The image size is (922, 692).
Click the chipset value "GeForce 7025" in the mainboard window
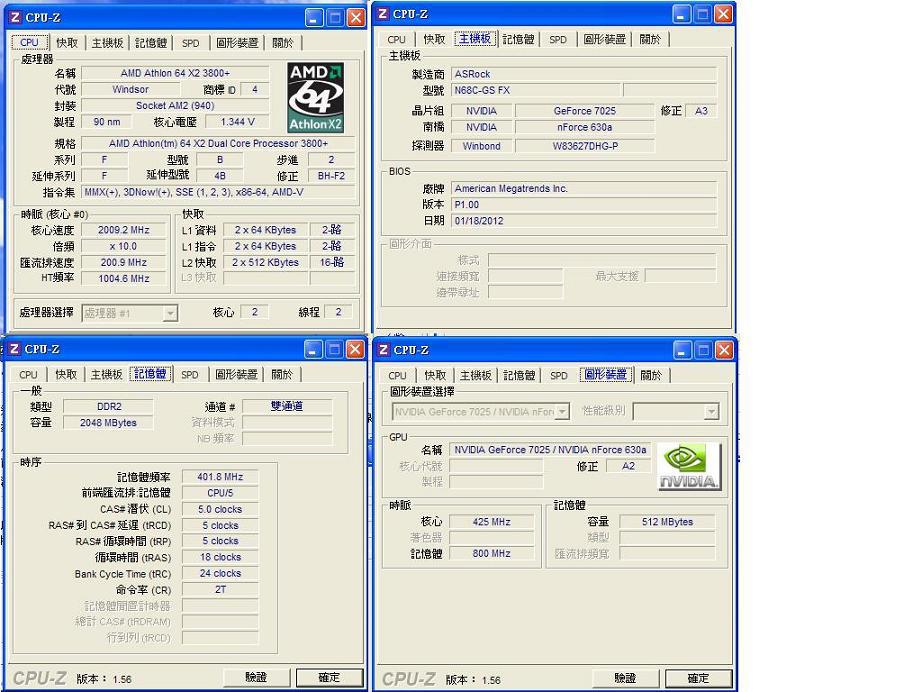(584, 111)
